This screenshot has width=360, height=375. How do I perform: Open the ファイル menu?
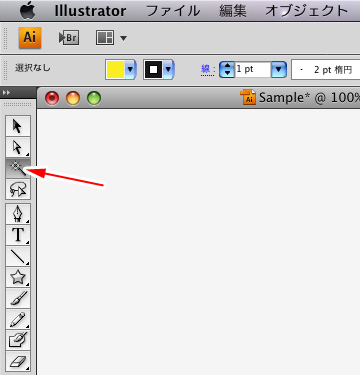(173, 11)
